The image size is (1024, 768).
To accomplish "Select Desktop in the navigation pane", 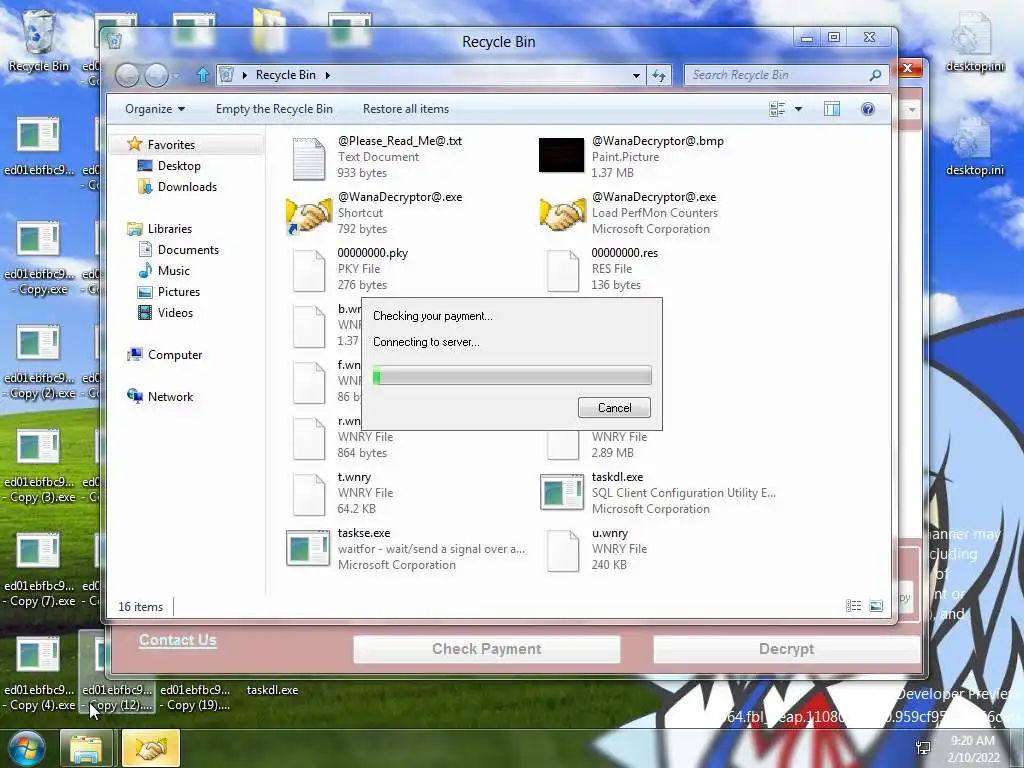I will 179,166.
